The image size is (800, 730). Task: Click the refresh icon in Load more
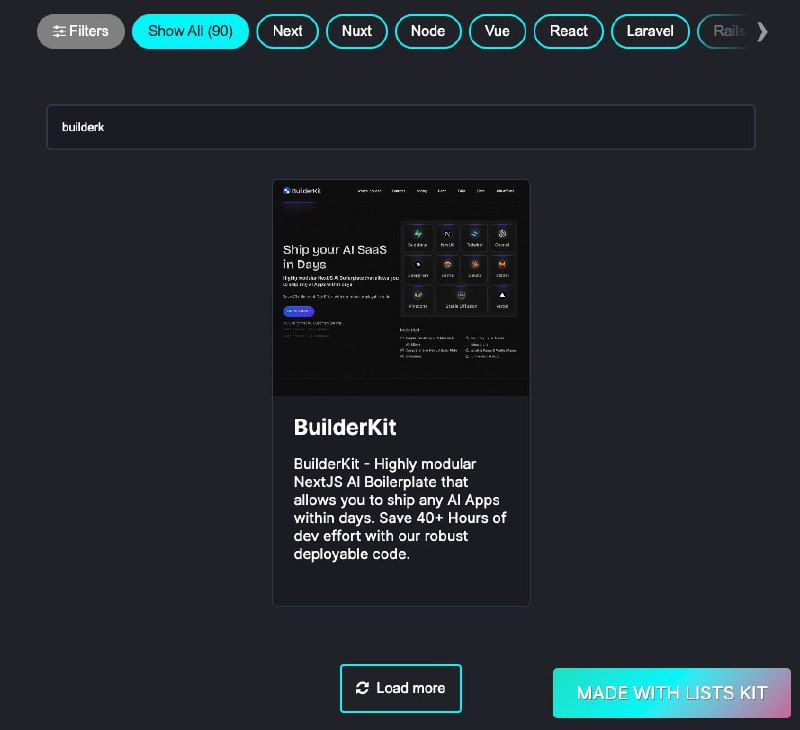(x=362, y=688)
